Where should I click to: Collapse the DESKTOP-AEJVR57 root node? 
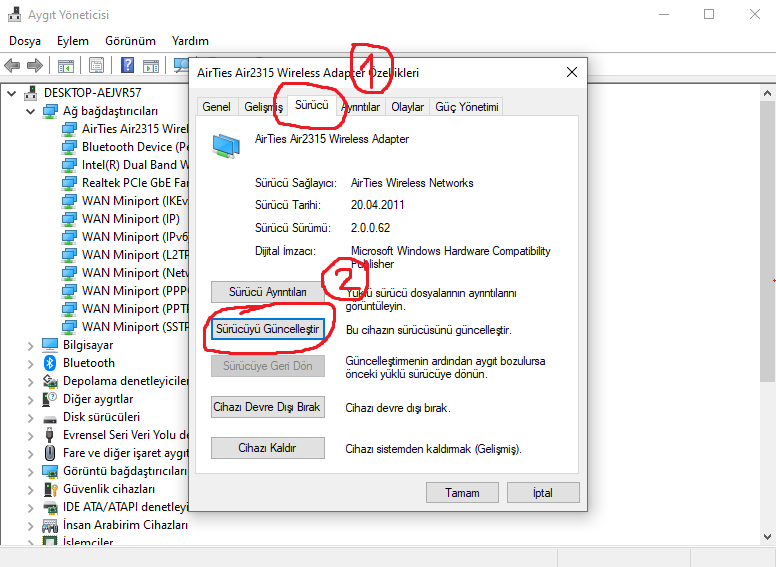click(x=11, y=93)
